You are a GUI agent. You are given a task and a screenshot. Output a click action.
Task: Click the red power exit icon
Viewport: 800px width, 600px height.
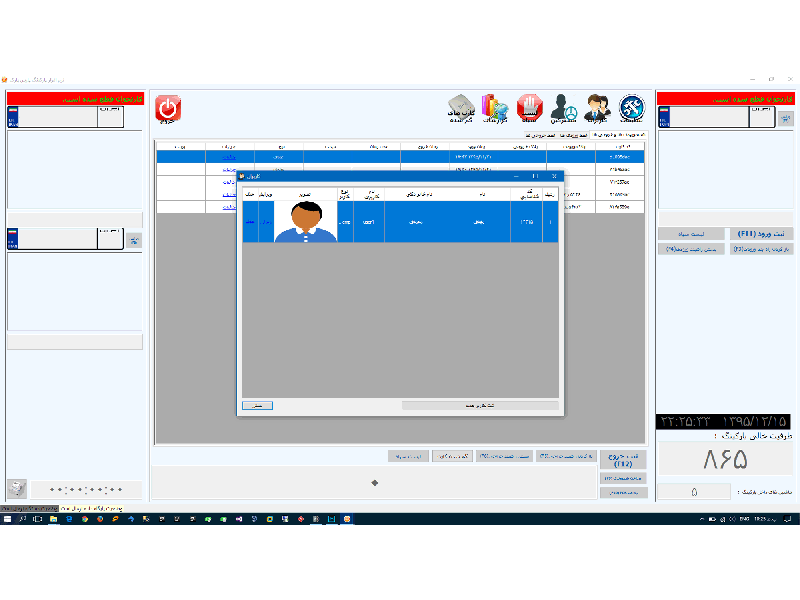168,108
